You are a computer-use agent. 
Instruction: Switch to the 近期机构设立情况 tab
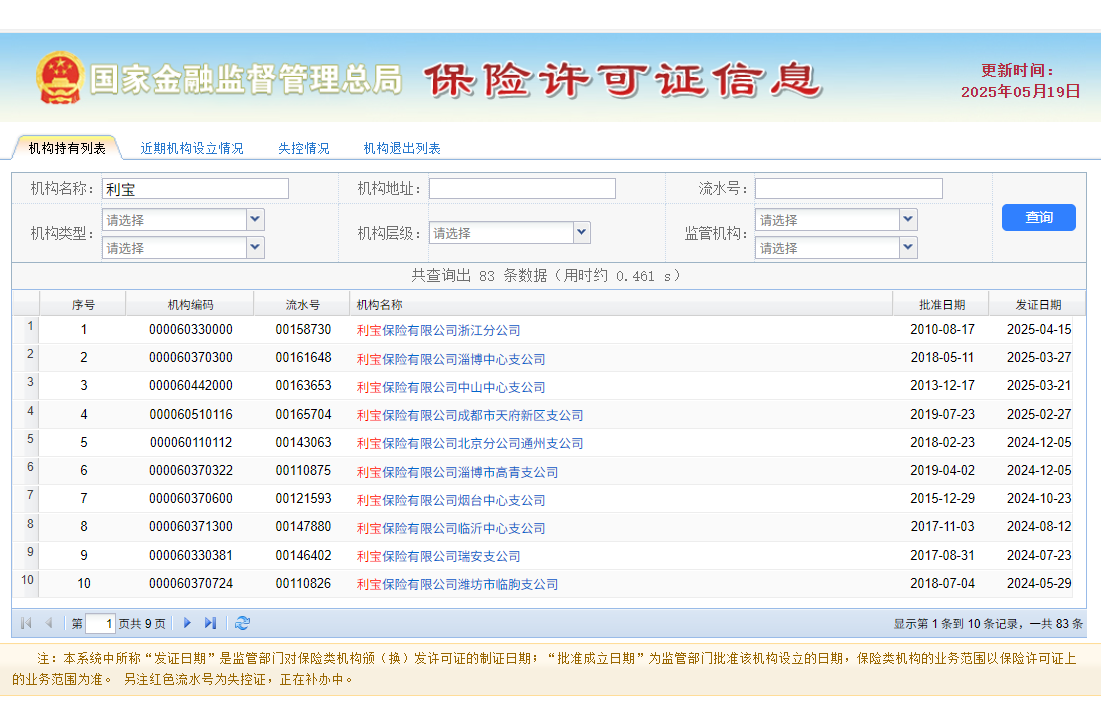point(192,148)
